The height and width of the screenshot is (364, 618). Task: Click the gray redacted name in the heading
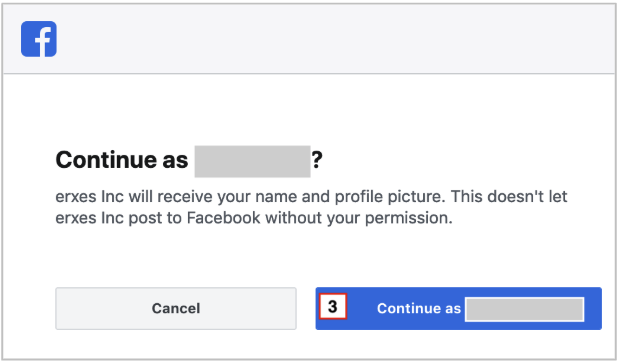pyautogui.click(x=252, y=161)
